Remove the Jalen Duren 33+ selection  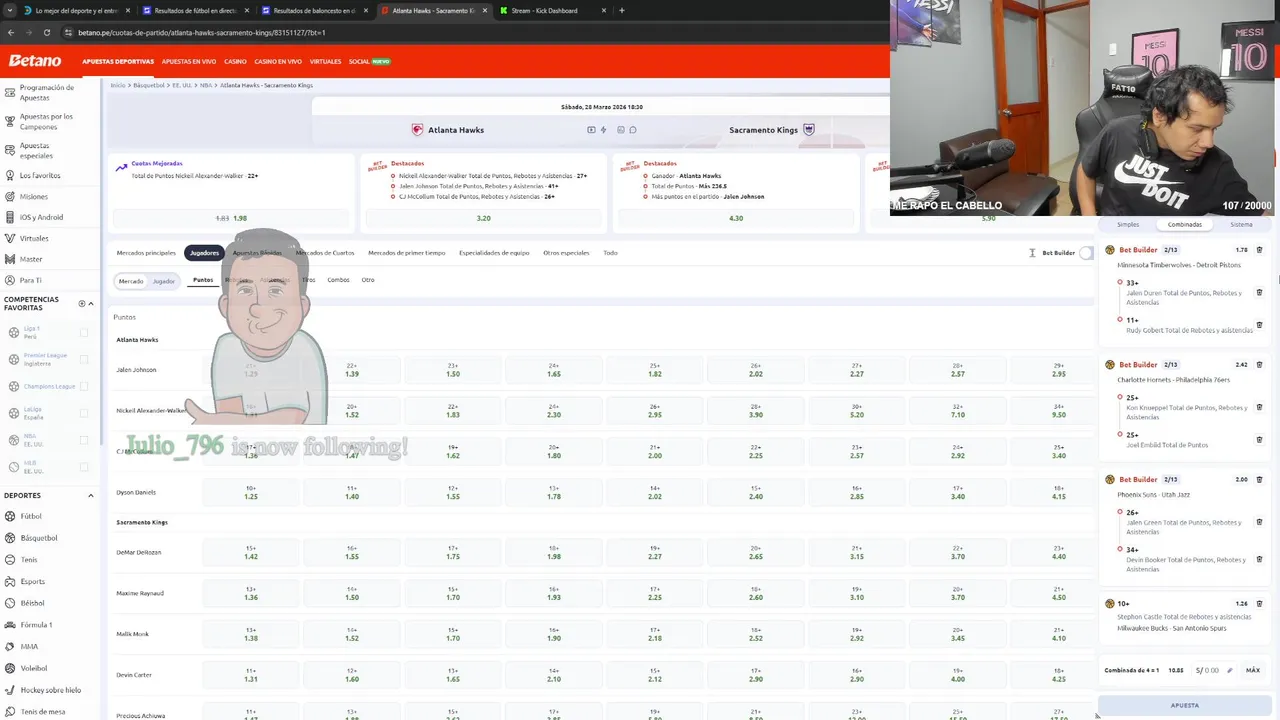1259,292
